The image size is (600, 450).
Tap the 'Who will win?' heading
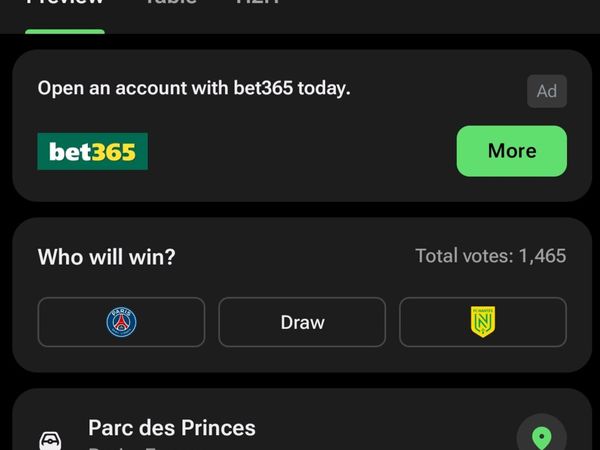coord(106,257)
